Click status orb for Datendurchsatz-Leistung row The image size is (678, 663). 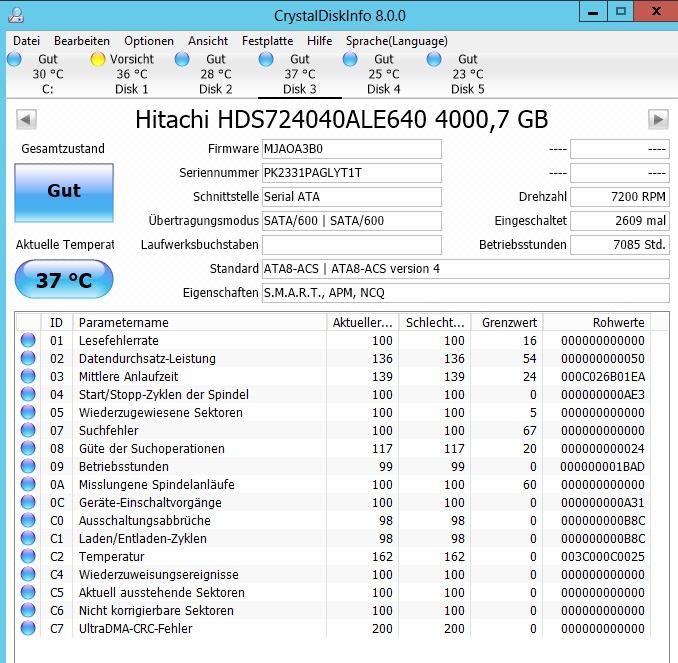coord(28,358)
